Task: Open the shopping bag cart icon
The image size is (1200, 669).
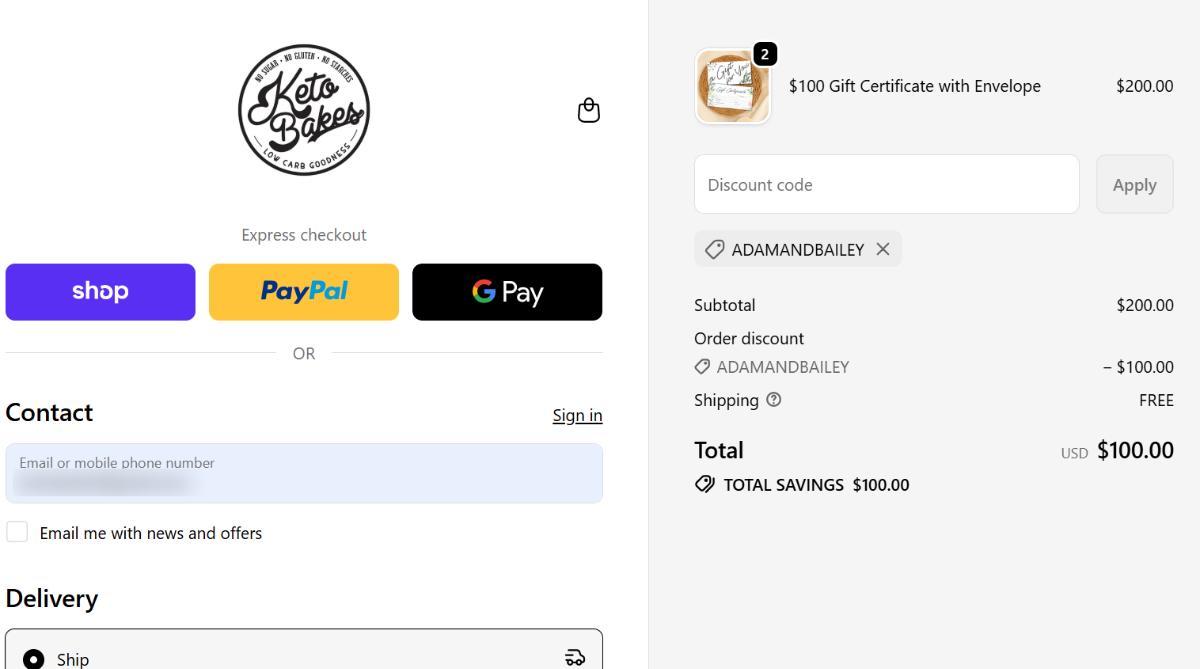Action: coord(589,110)
